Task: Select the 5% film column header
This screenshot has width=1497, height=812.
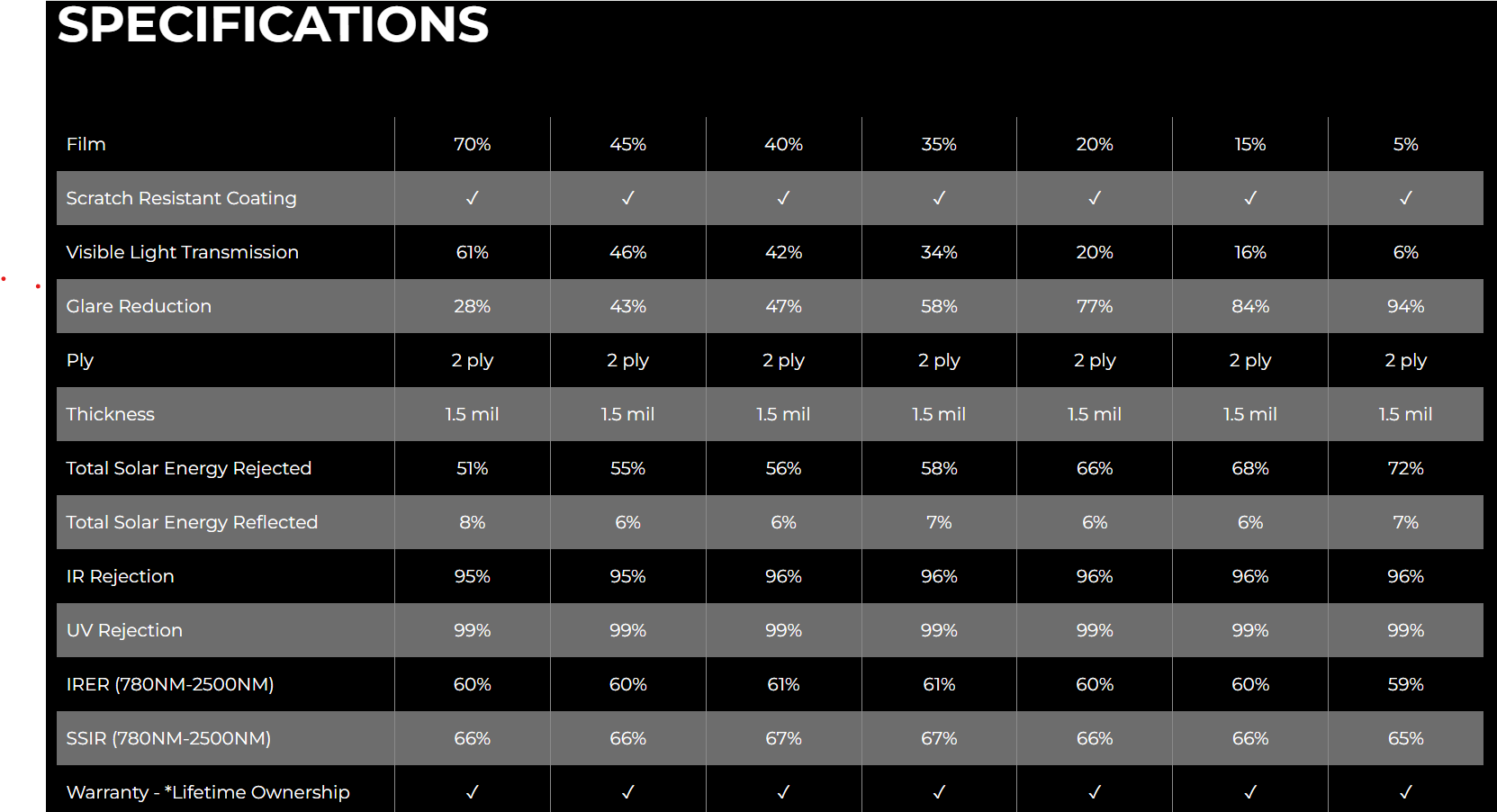Action: click(1405, 144)
